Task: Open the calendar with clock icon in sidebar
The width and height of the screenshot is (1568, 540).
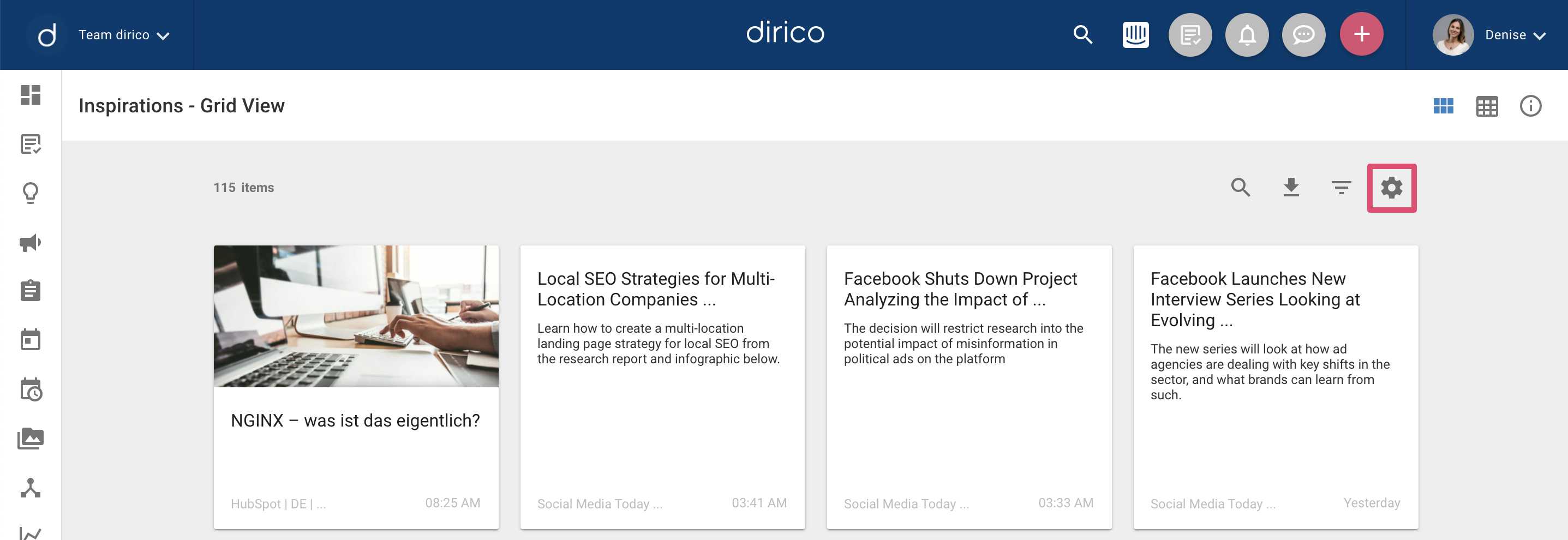Action: point(31,389)
